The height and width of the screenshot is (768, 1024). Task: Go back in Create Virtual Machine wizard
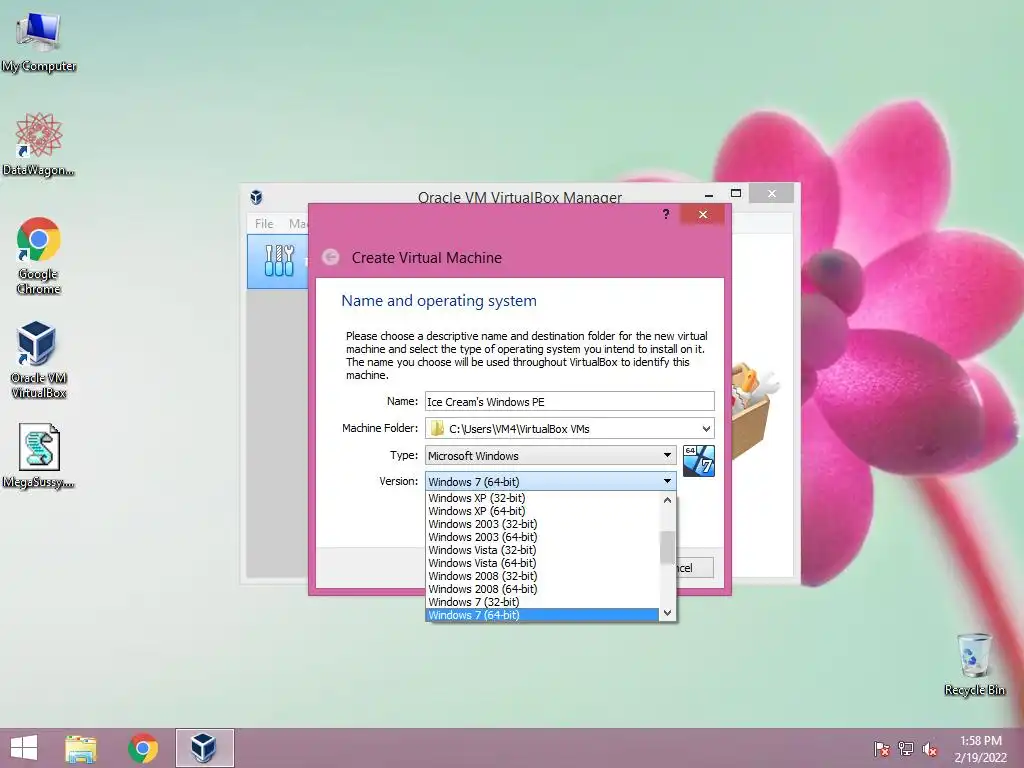pos(331,257)
